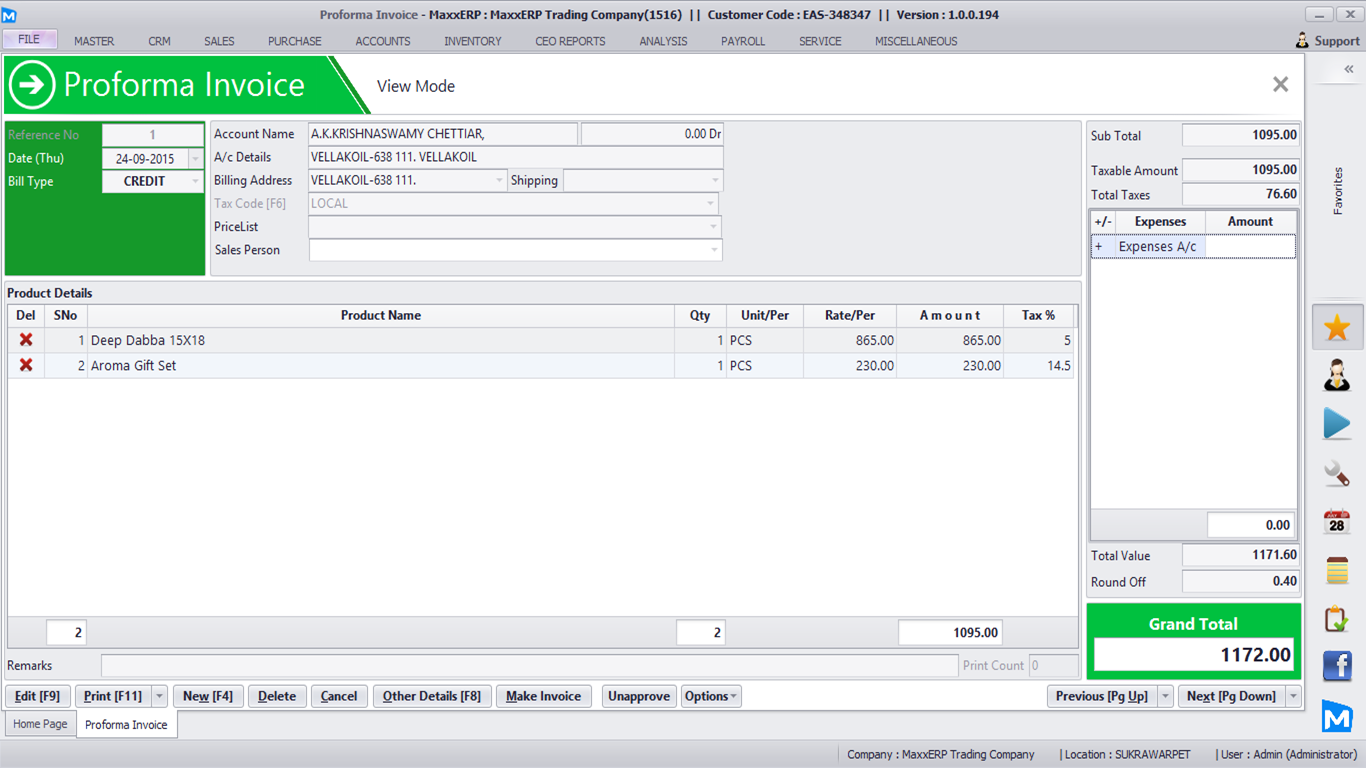Screen dimensions: 1366x768
Task: Open the wrench tools icon
Action: tap(1337, 473)
